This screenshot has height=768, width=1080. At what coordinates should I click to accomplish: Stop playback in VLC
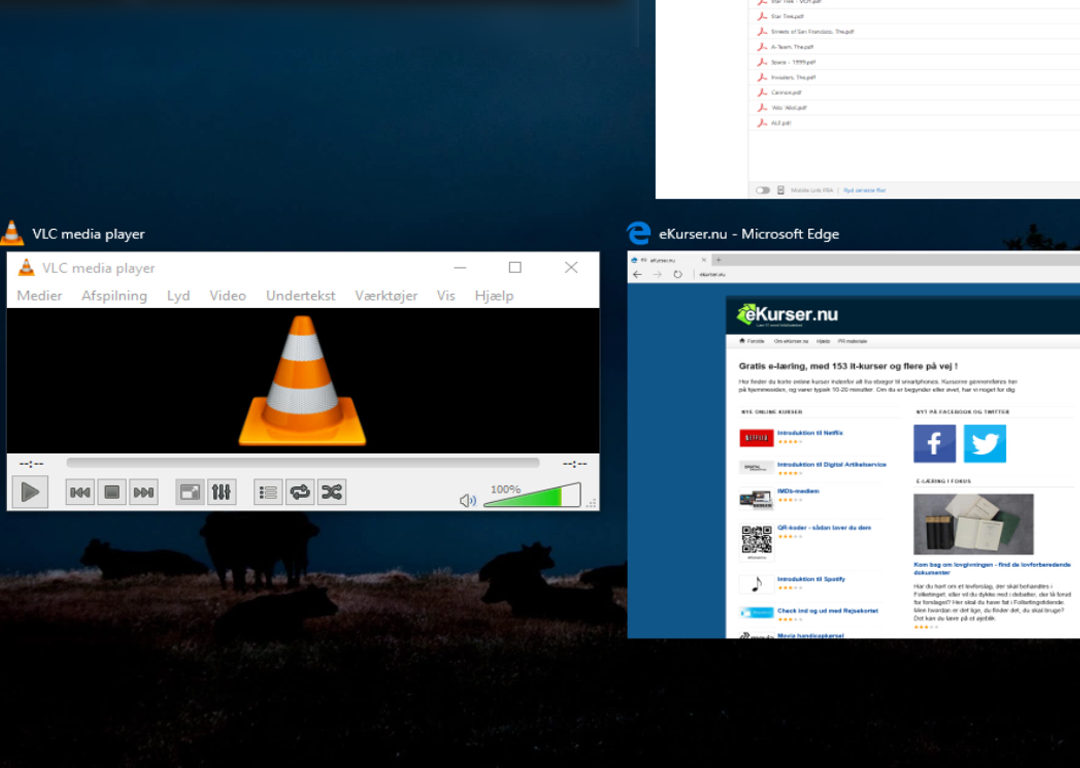(112, 492)
